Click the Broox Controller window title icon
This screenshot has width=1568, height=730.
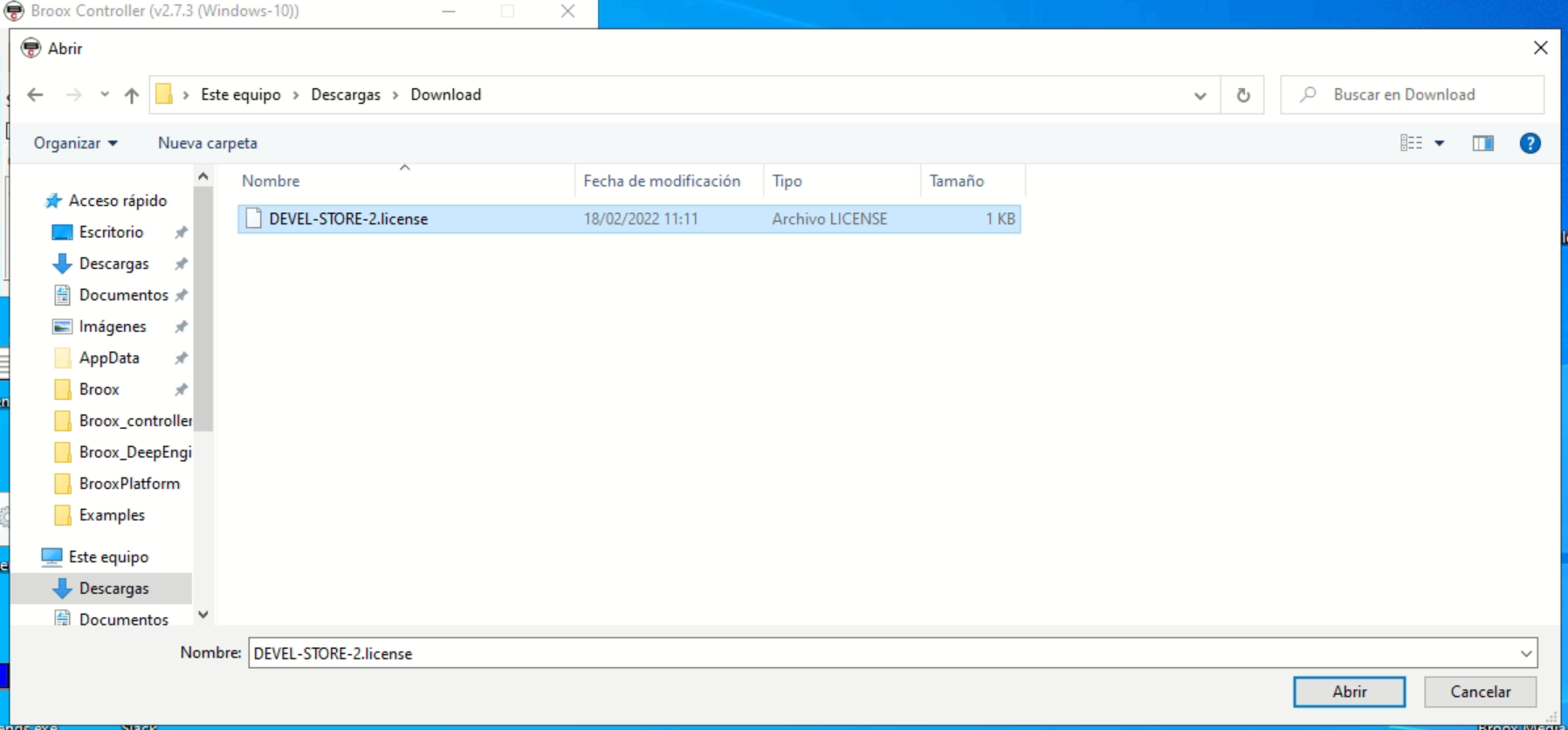[14, 10]
